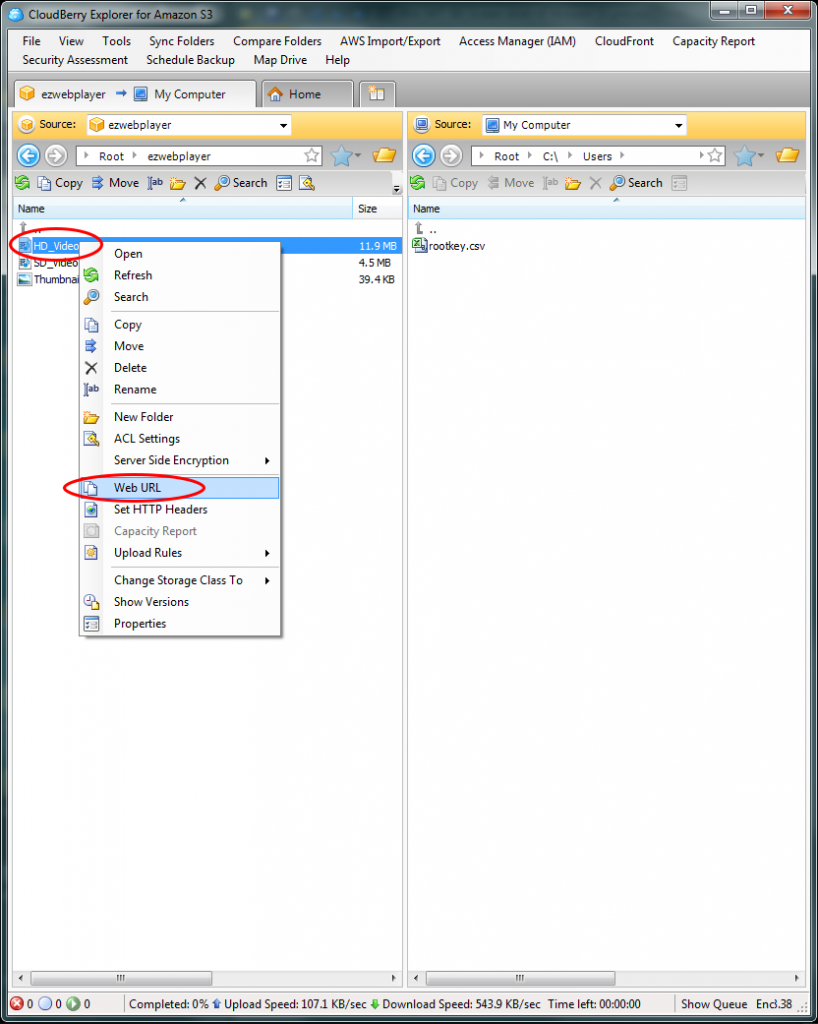Go forward in the left pane navigation
The image size is (818, 1024).
56,155
